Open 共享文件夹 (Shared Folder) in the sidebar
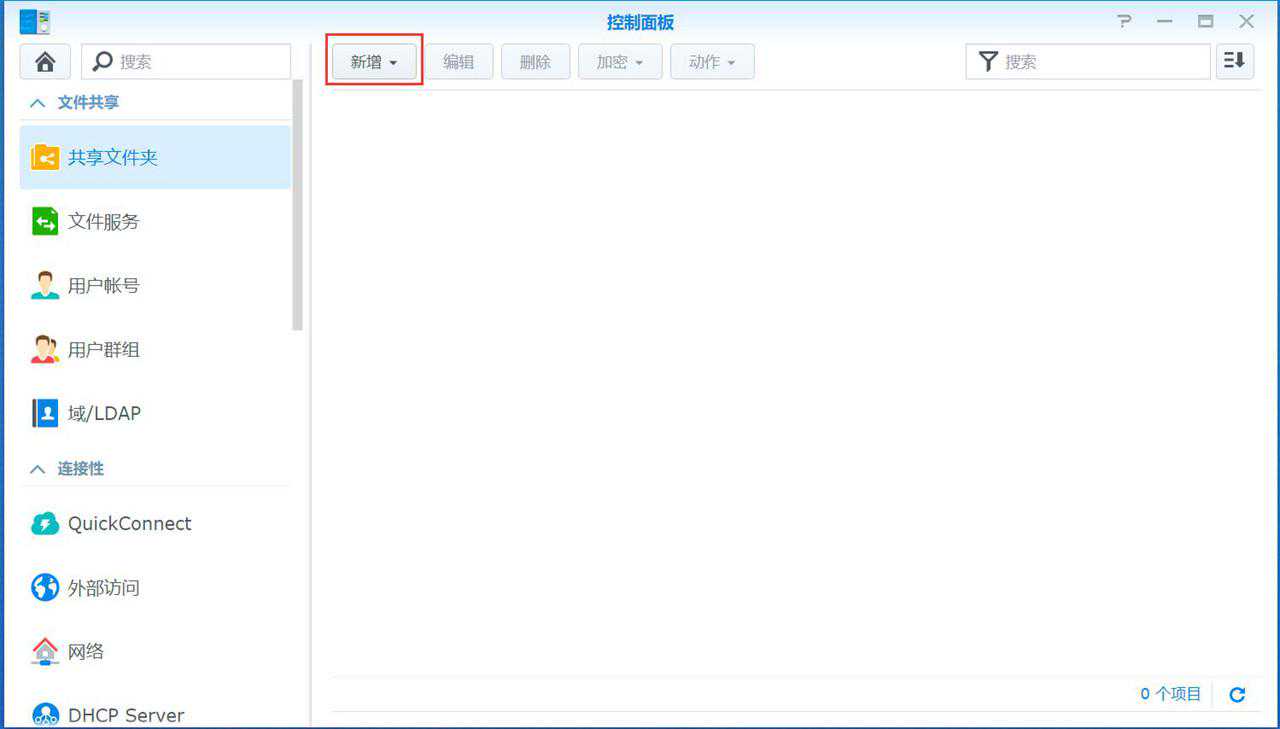Viewport: 1280px width, 729px height. pos(112,158)
